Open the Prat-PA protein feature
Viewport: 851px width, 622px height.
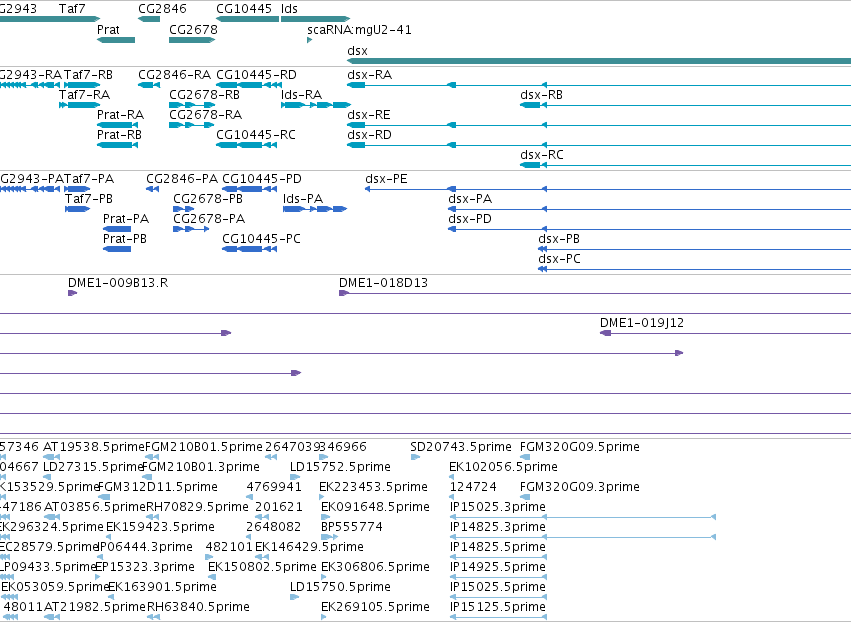[126, 219]
